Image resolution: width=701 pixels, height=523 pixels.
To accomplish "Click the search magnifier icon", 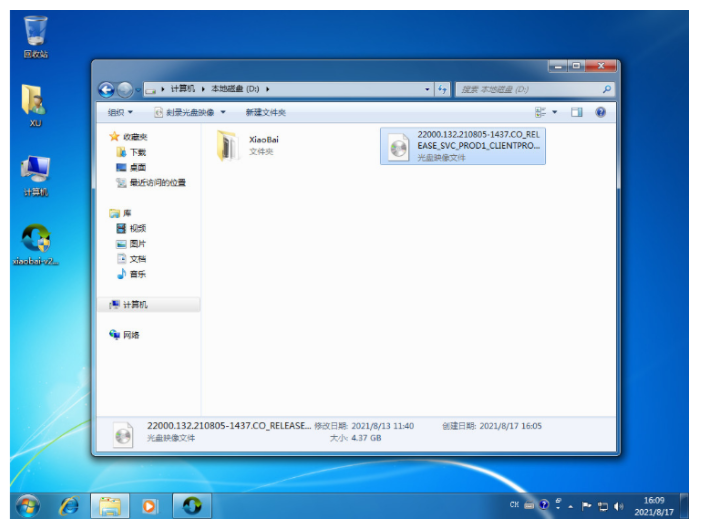I will (x=607, y=89).
